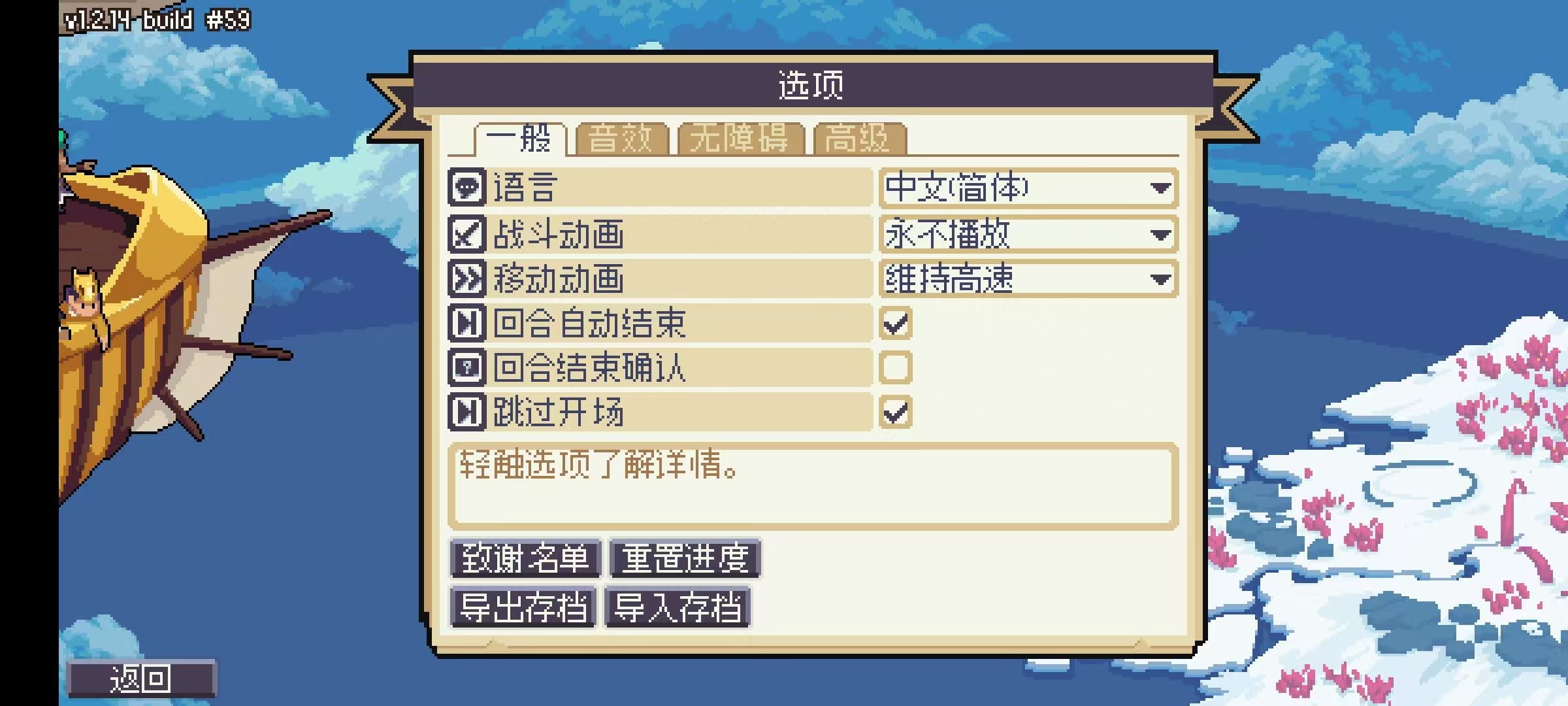The height and width of the screenshot is (706, 1568).
Task: Uncheck the 跳过开场 checkbox
Action: coord(895,412)
